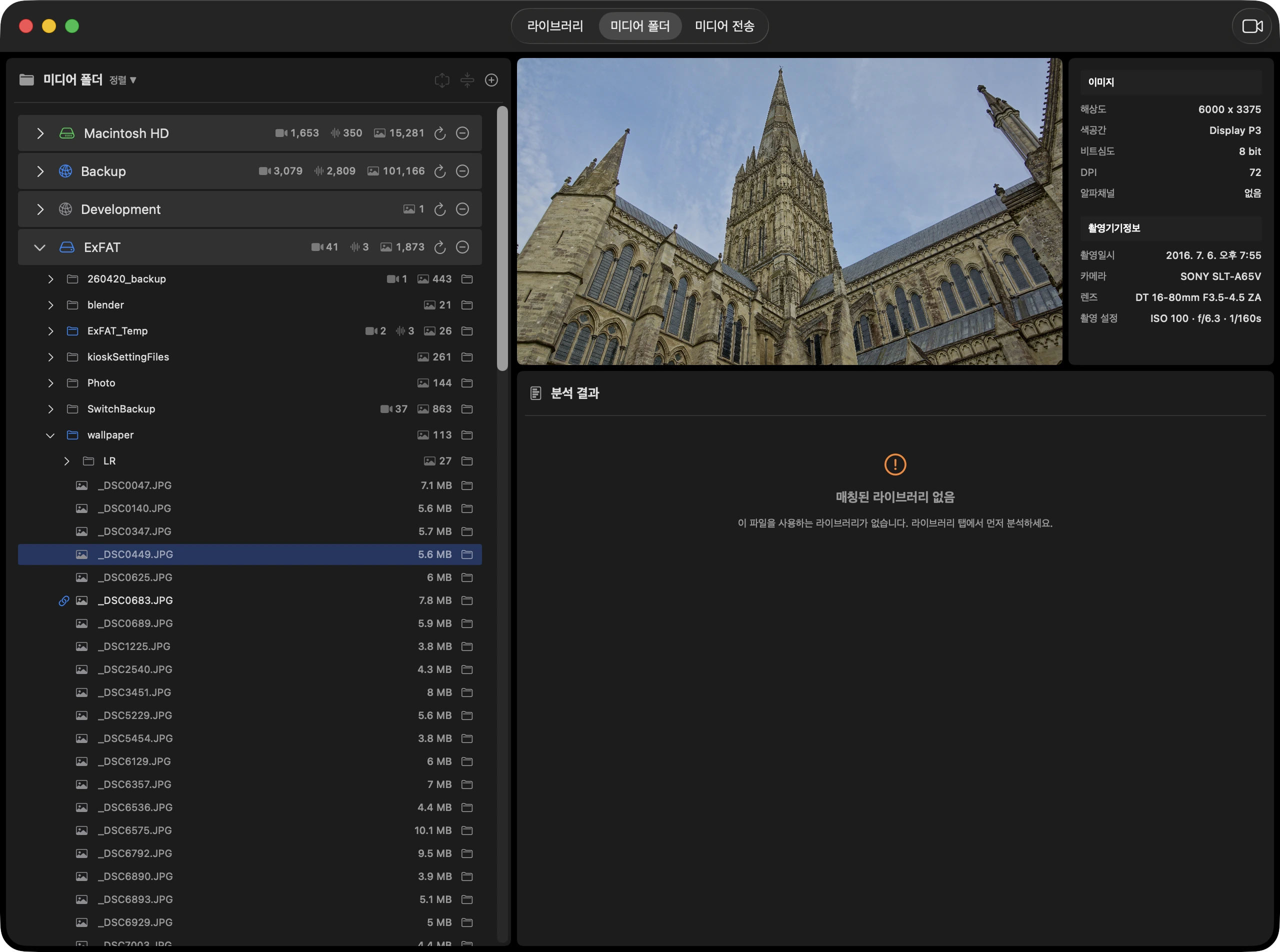Select the file _DSC0047.JPG

[249, 485]
